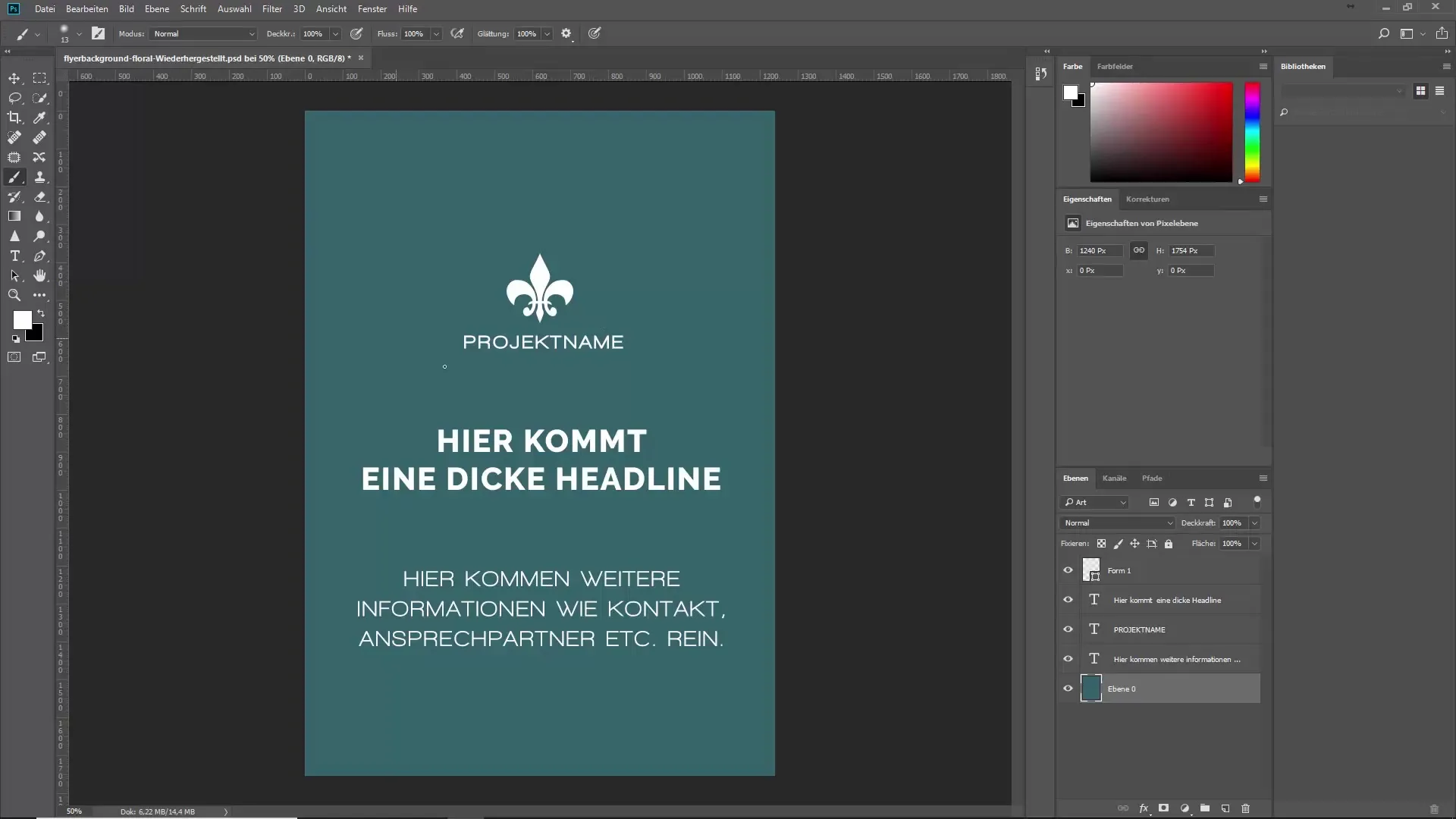Viewport: 1456px width, 819px height.
Task: Create a new adjustment layer
Action: click(x=1185, y=808)
